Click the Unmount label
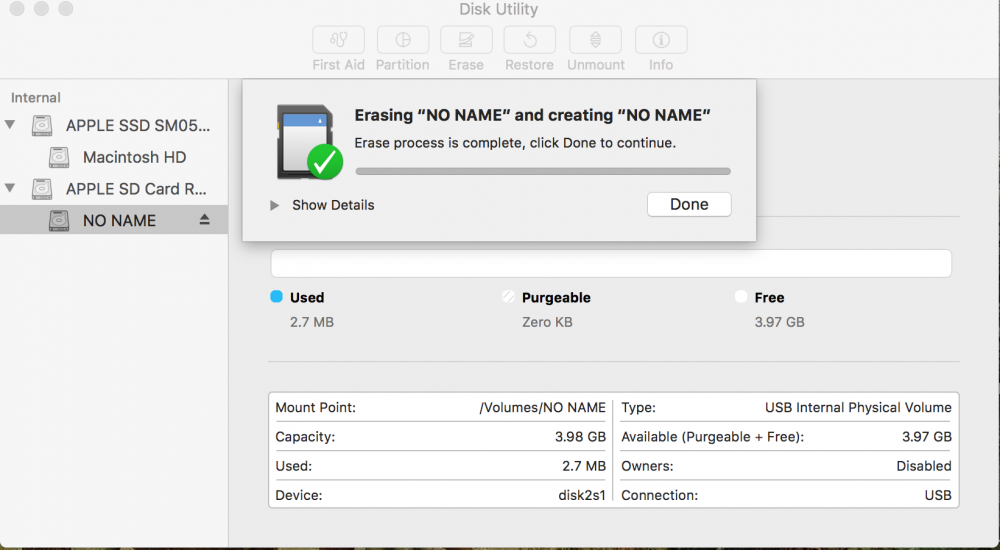 pyautogui.click(x=596, y=65)
